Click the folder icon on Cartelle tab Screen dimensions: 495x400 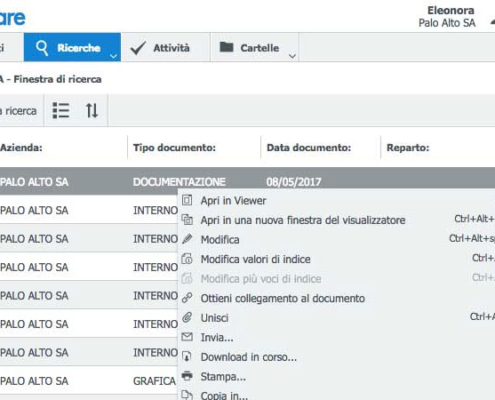227,47
